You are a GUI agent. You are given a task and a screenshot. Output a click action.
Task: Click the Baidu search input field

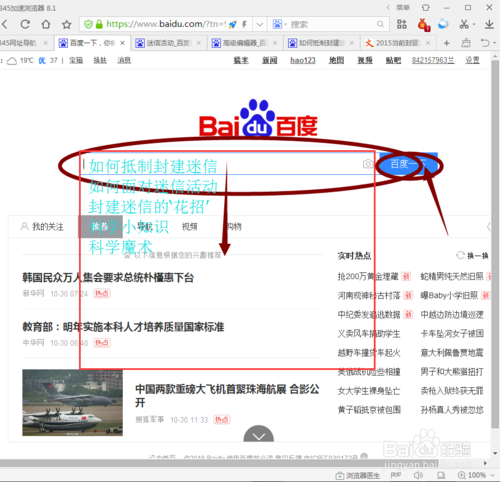[x=221, y=164]
